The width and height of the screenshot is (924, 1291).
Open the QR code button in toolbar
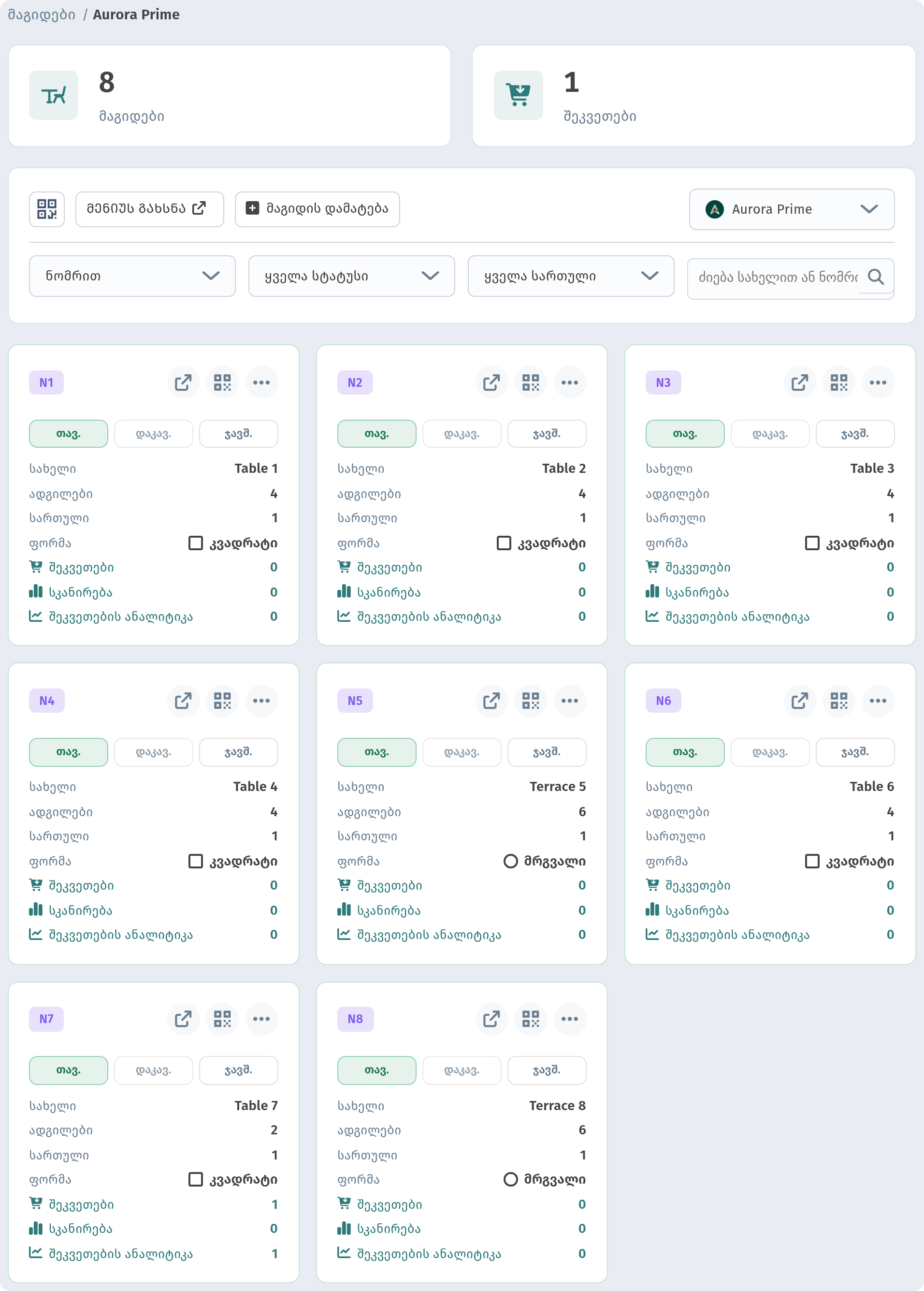tap(47, 209)
